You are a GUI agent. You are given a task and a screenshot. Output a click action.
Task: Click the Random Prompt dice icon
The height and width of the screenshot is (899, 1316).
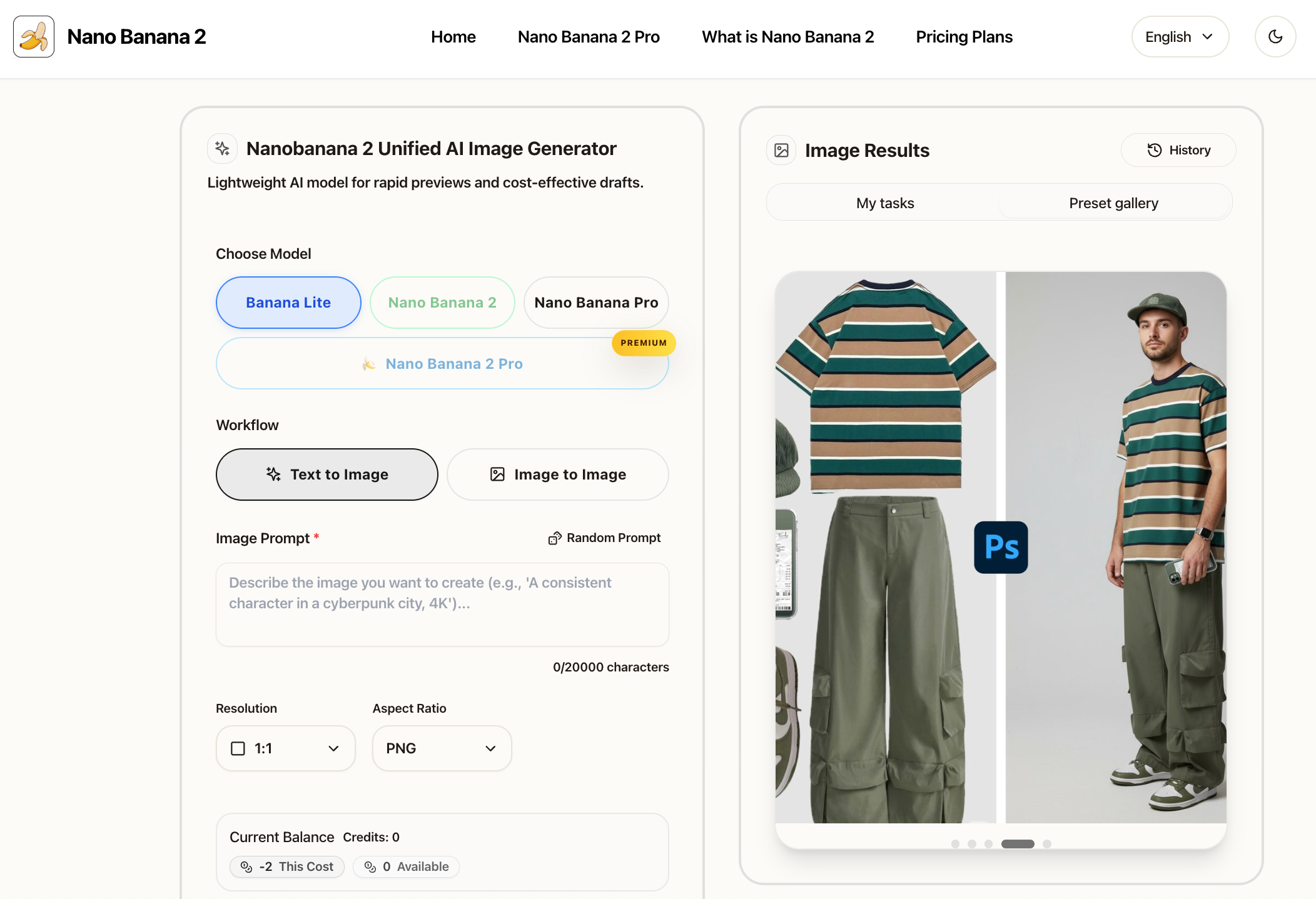click(555, 538)
